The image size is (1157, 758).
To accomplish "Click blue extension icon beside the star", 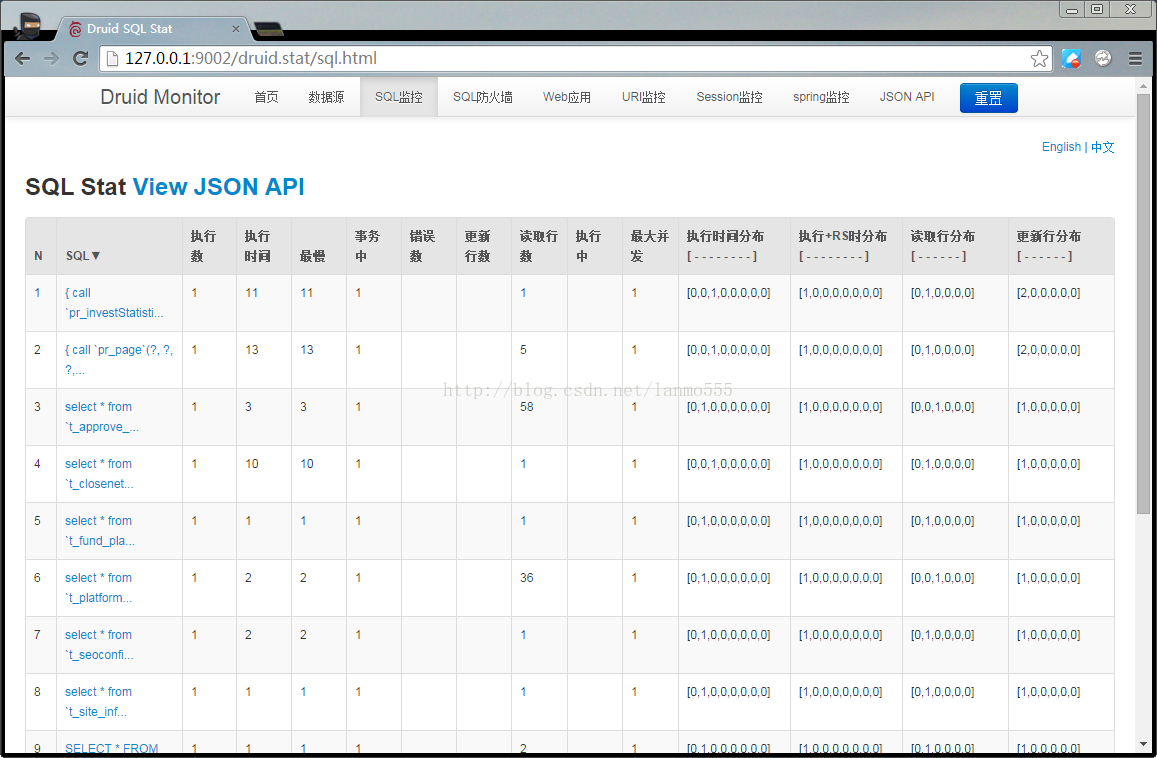I will pyautogui.click(x=1071, y=58).
